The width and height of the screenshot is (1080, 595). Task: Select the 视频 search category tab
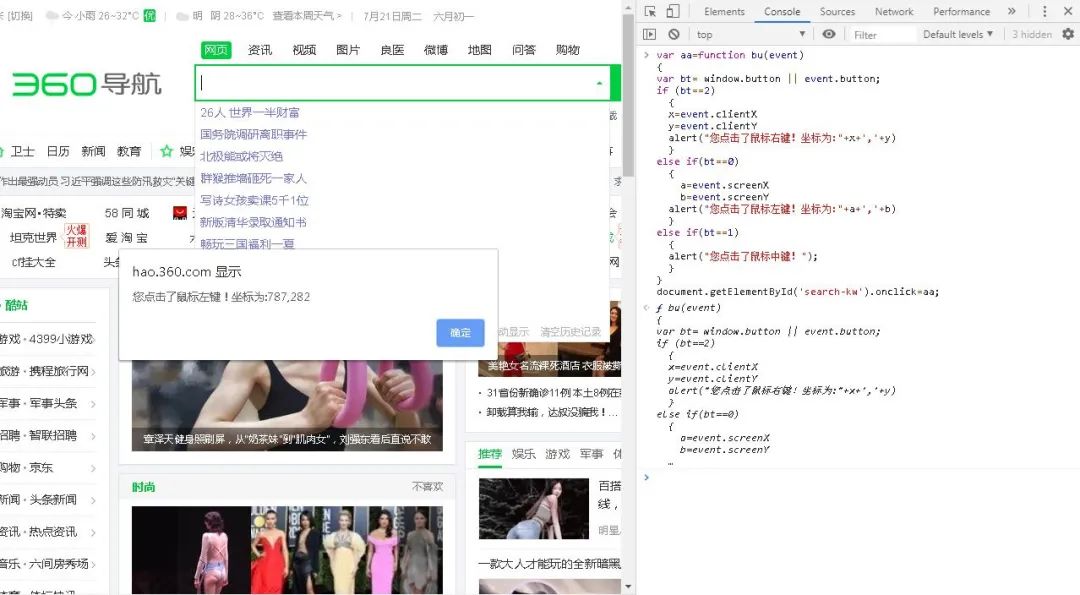304,50
